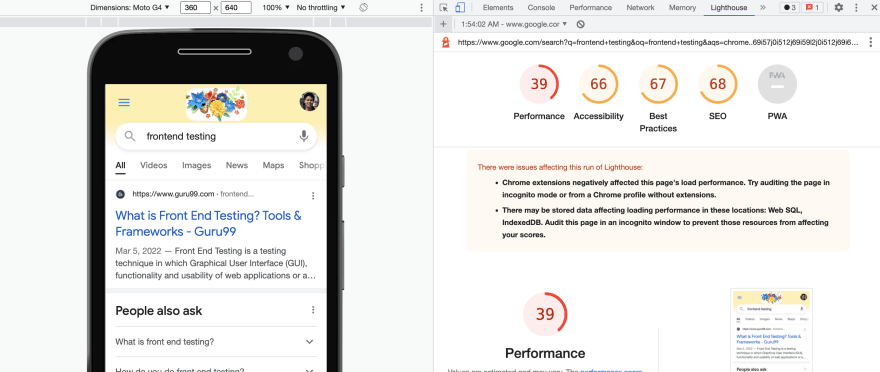880x372 pixels.
Task: Open Google account profile avatar
Action: tap(309, 102)
